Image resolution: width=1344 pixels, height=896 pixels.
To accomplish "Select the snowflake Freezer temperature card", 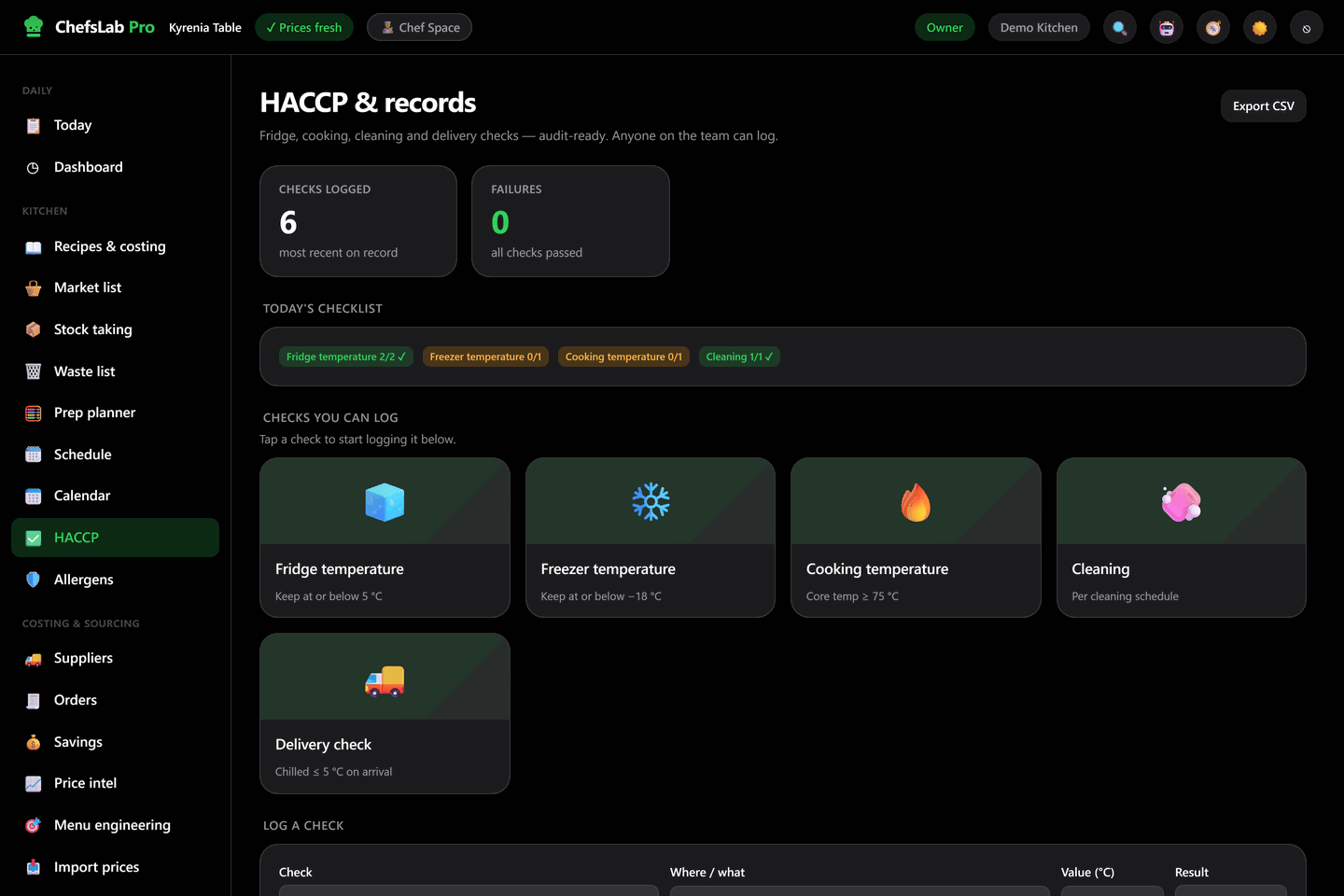I will (x=651, y=538).
